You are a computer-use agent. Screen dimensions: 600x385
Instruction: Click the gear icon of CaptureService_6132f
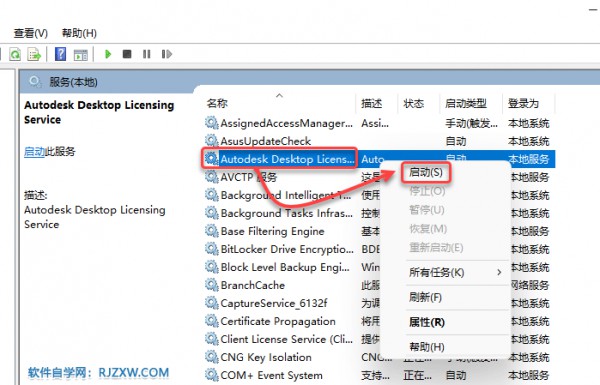[x=211, y=303]
